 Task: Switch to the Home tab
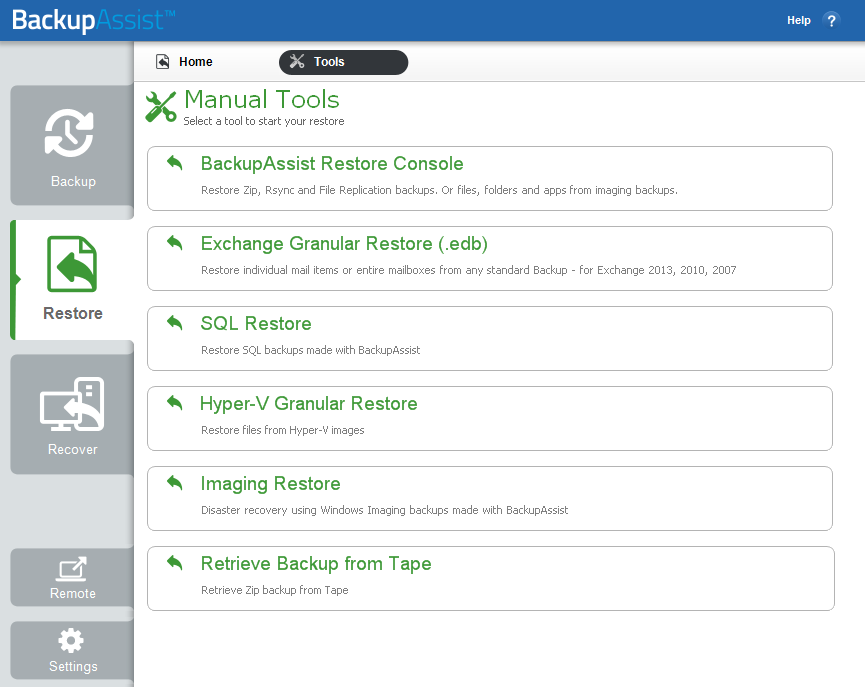point(185,62)
